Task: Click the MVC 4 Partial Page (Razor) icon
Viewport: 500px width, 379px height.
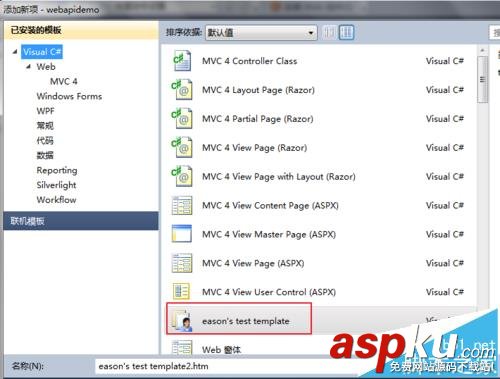Action: 182,119
